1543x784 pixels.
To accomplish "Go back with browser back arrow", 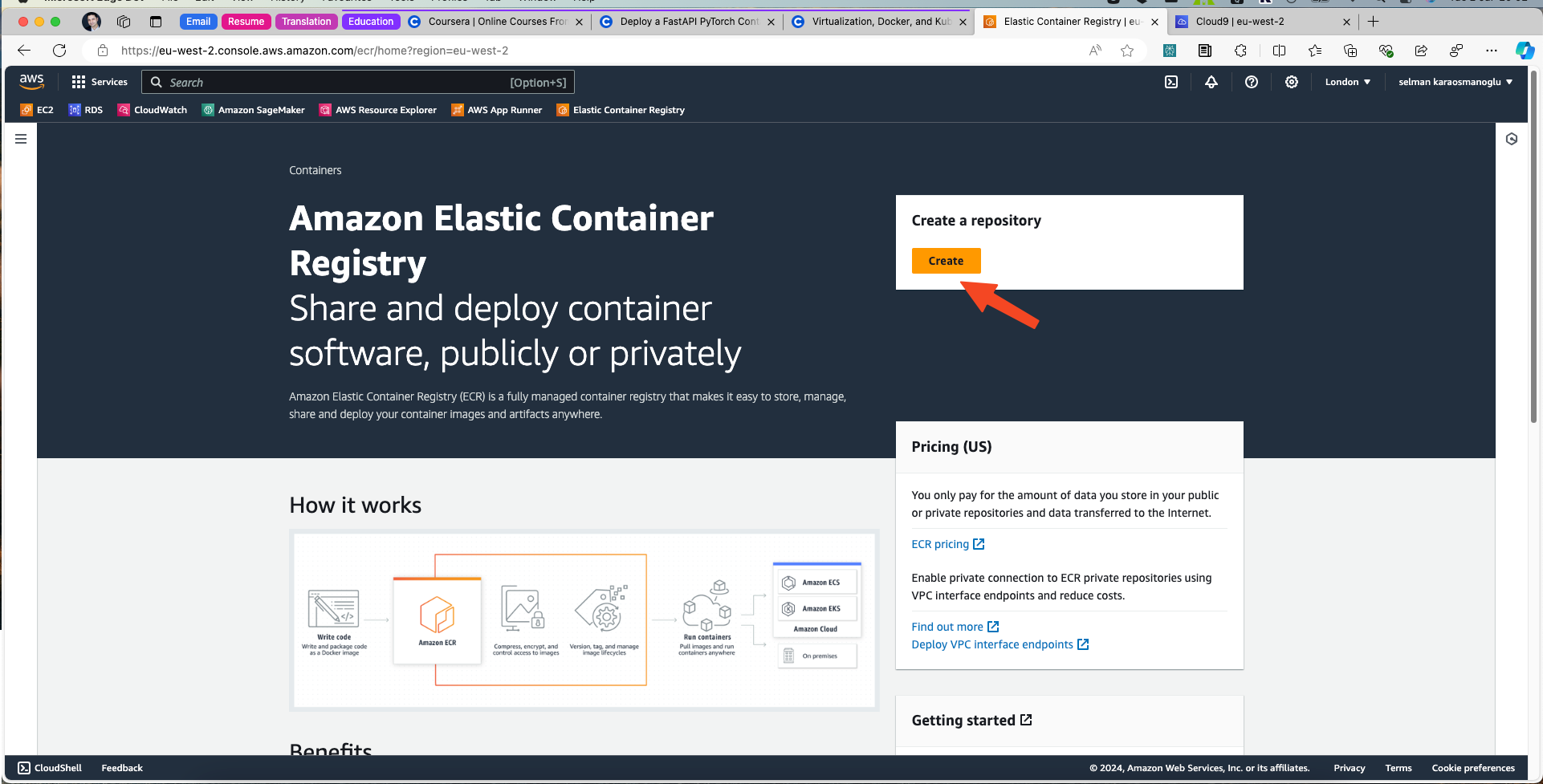I will pos(24,51).
